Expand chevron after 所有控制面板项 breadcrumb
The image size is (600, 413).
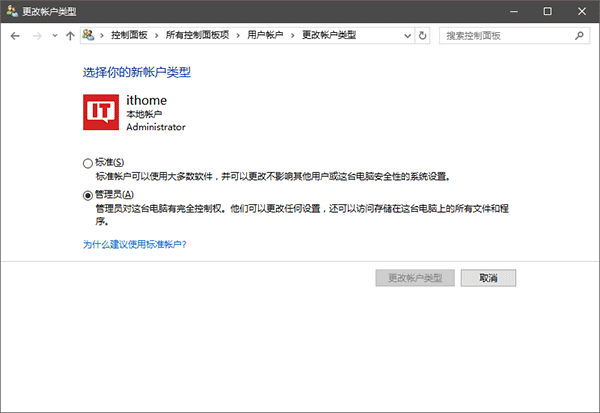pyautogui.click(x=238, y=36)
